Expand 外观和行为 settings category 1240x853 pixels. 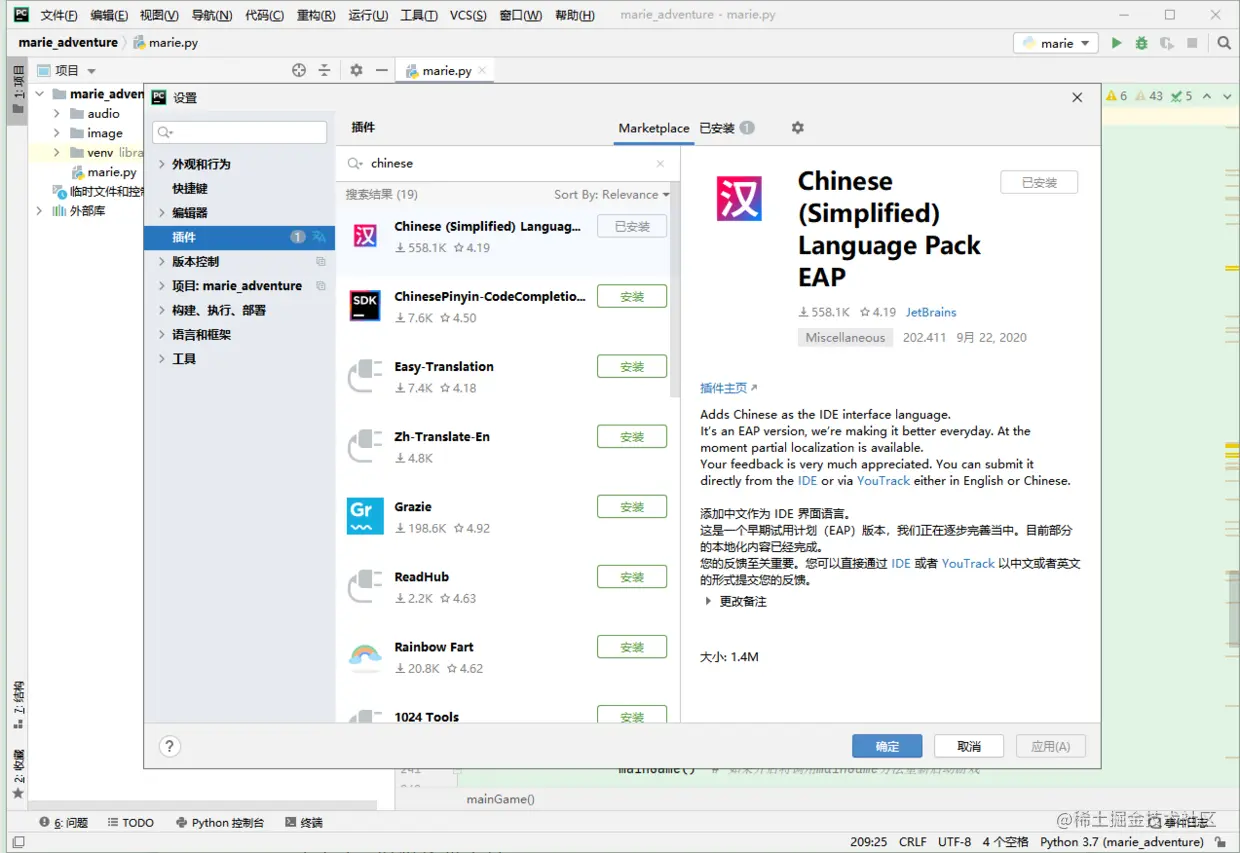point(162,164)
